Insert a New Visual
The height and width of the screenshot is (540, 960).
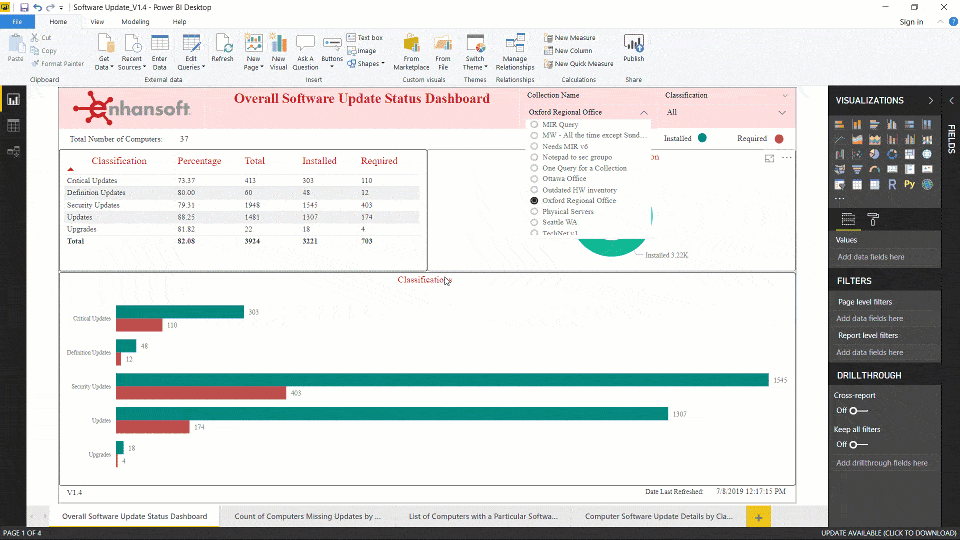278,52
